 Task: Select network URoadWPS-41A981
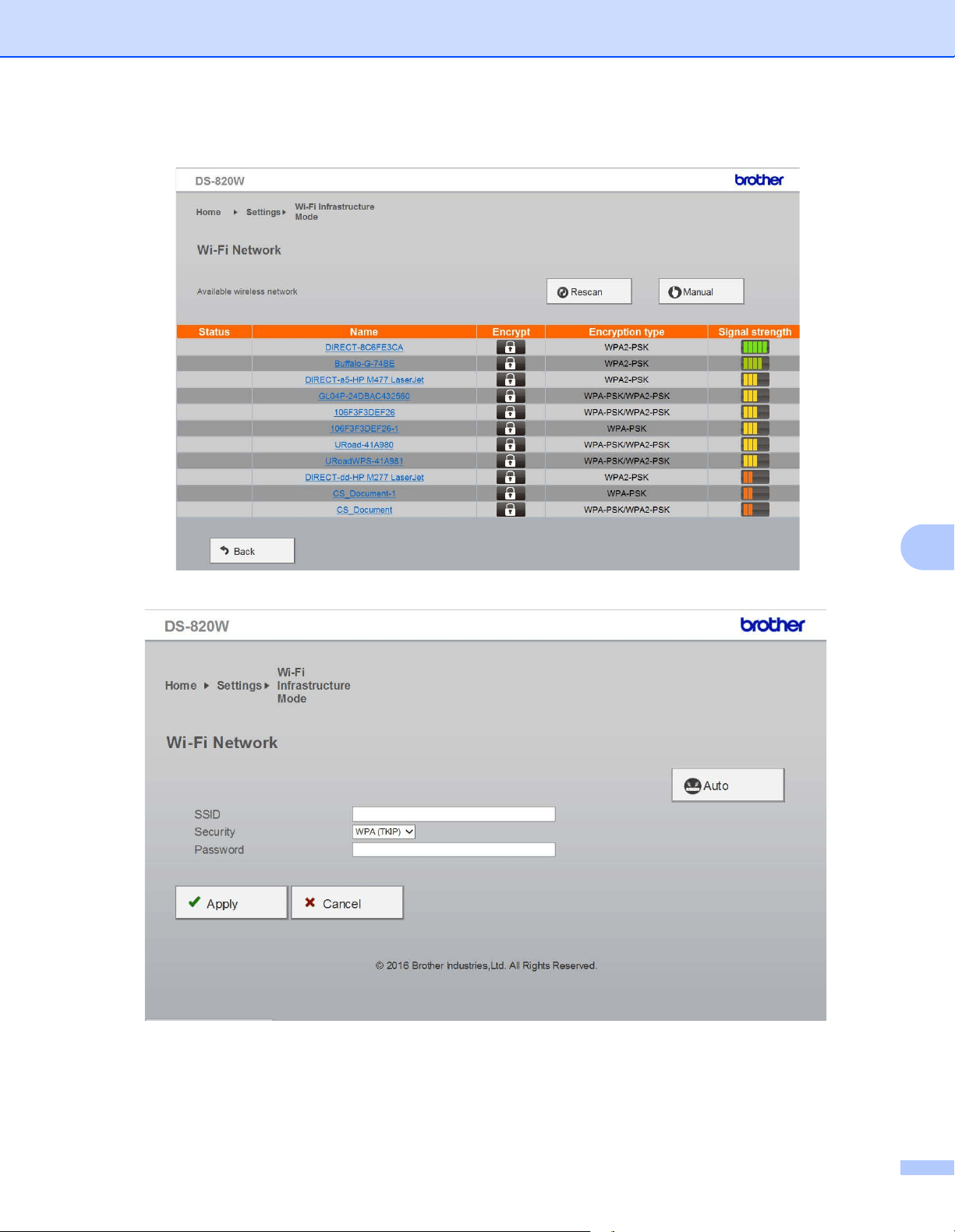[364, 461]
